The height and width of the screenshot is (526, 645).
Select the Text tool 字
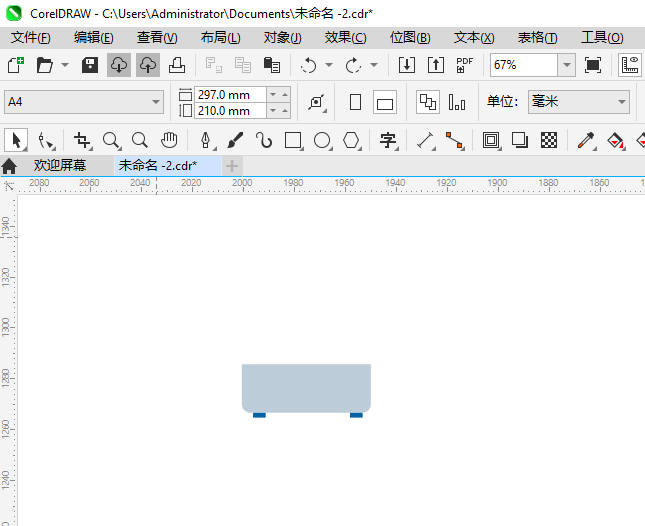coord(388,140)
